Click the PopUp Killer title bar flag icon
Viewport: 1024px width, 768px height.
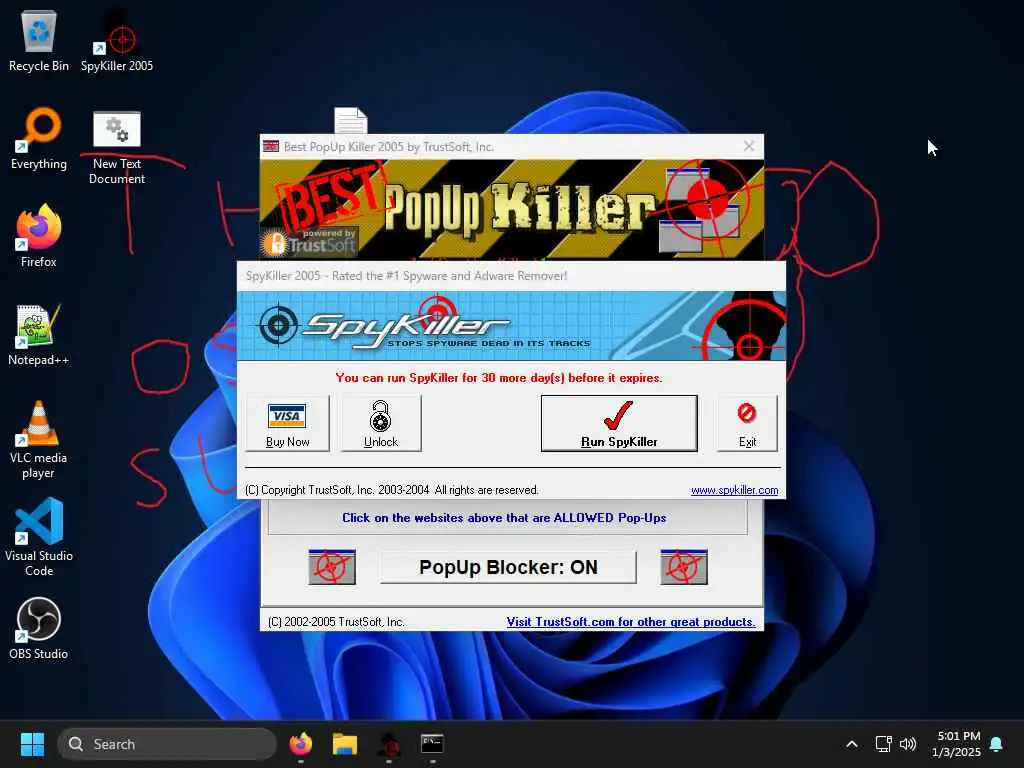point(270,146)
